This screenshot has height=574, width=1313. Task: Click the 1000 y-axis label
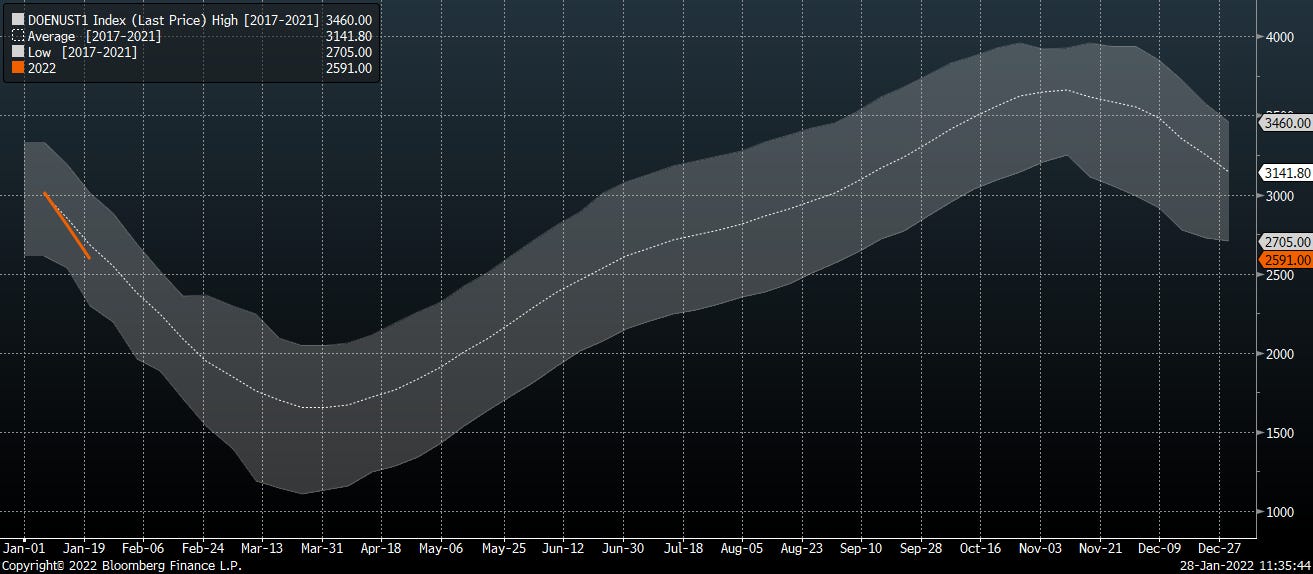(x=1282, y=512)
